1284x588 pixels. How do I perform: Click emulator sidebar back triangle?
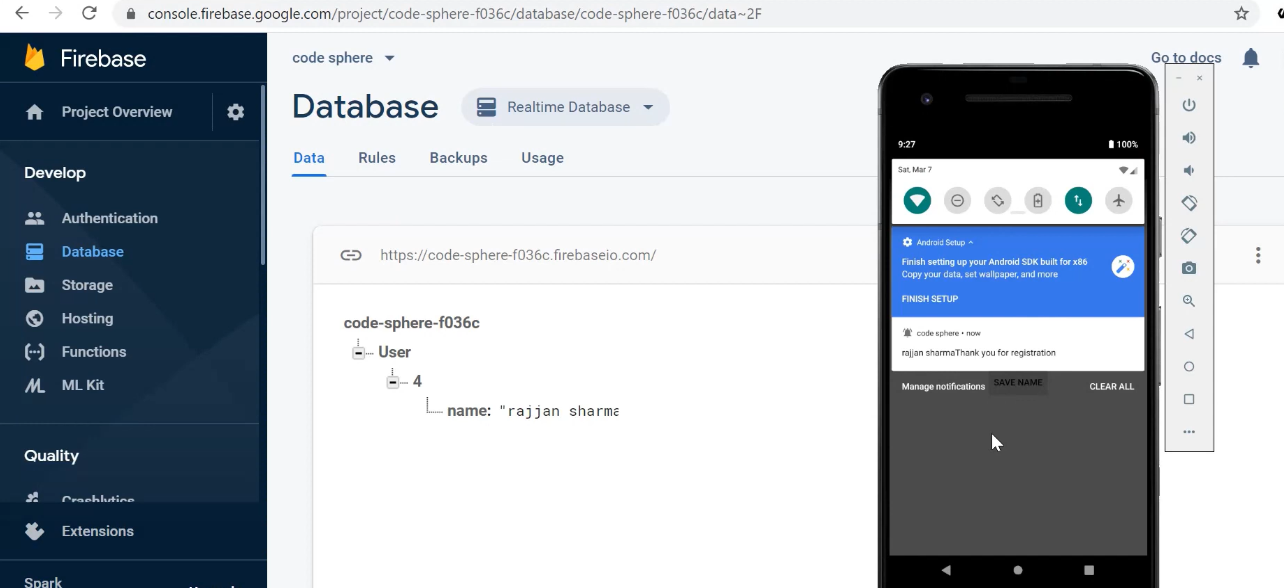click(x=1189, y=334)
